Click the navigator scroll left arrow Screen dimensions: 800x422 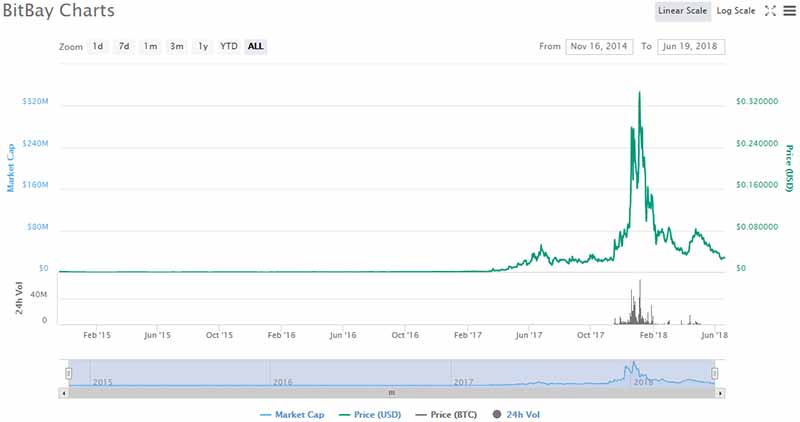[x=64, y=393]
